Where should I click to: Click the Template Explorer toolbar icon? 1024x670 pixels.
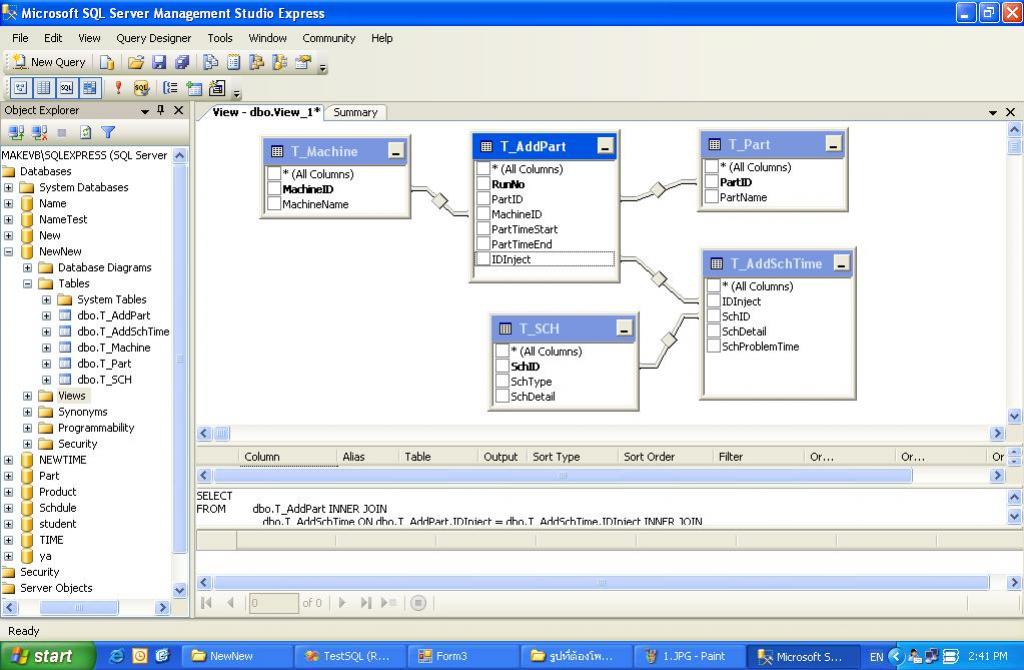280,62
